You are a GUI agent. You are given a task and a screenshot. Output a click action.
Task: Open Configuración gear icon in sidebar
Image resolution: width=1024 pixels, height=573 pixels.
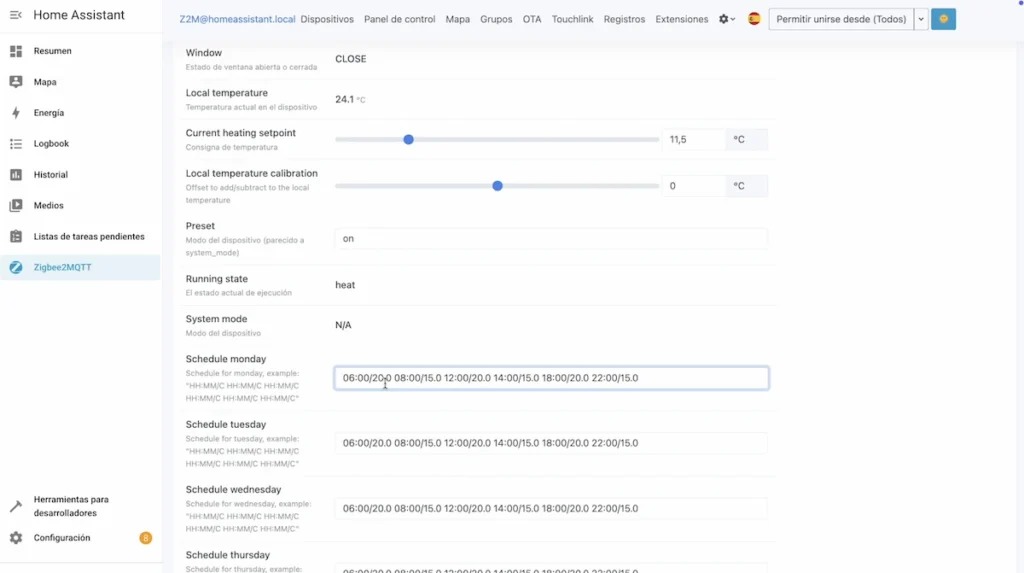[x=16, y=538]
